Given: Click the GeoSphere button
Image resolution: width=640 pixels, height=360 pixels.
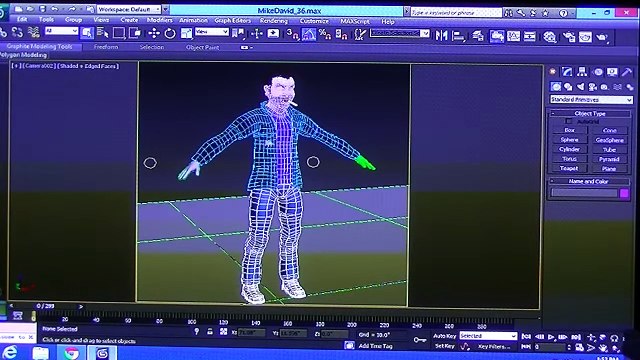Looking at the screenshot, I should click(609, 140).
